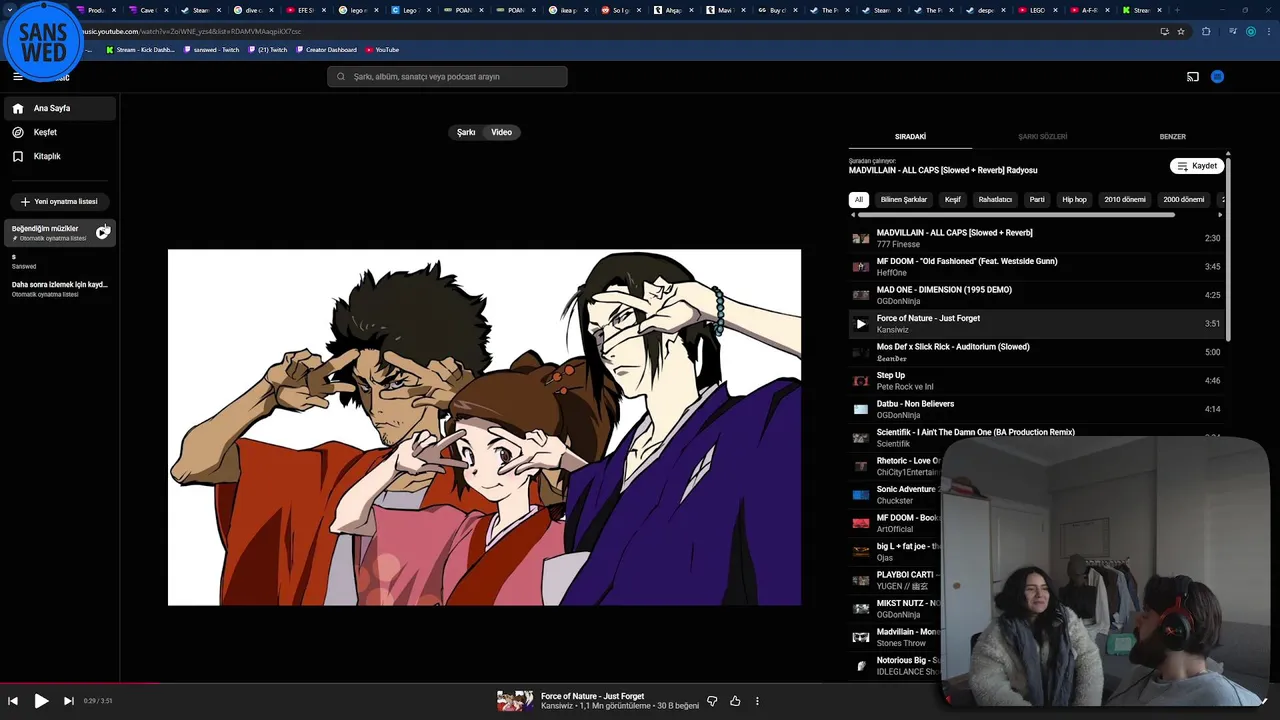Image resolution: width=1280 pixels, height=720 pixels.
Task: Dislike Force of Nature - Just Forget
Action: 712,701
